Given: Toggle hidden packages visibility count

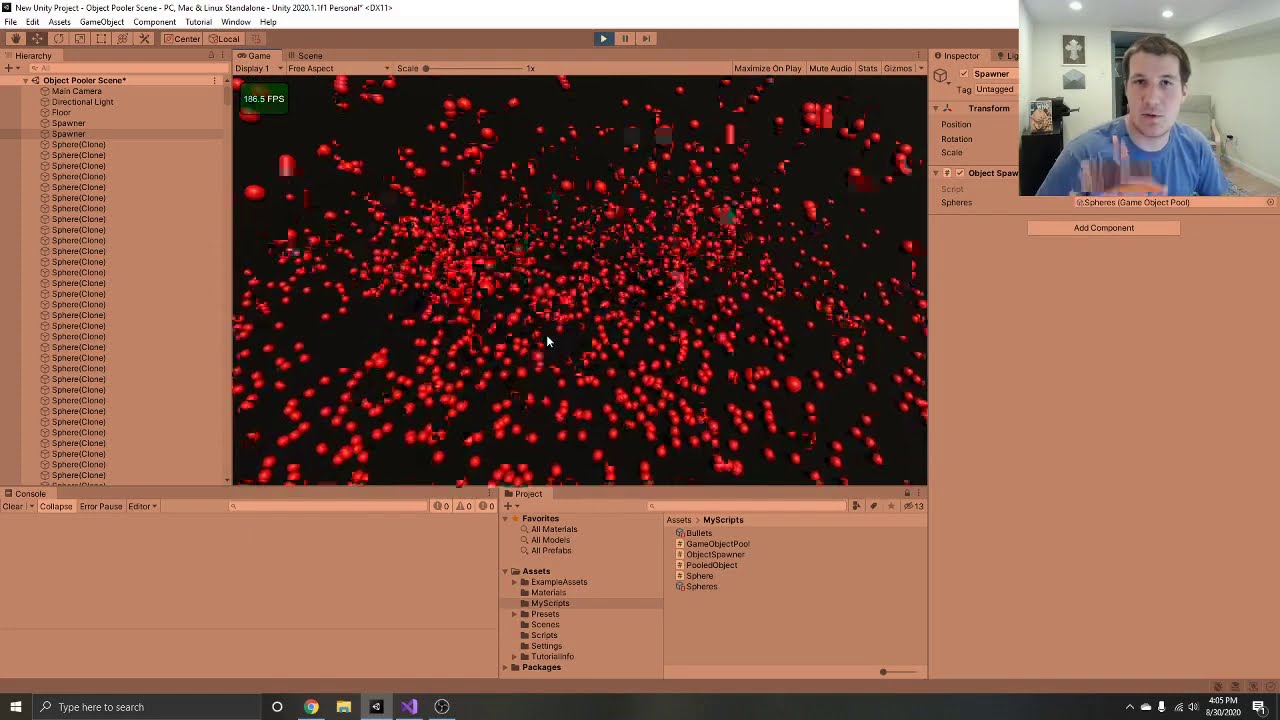Looking at the screenshot, I should click(914, 506).
